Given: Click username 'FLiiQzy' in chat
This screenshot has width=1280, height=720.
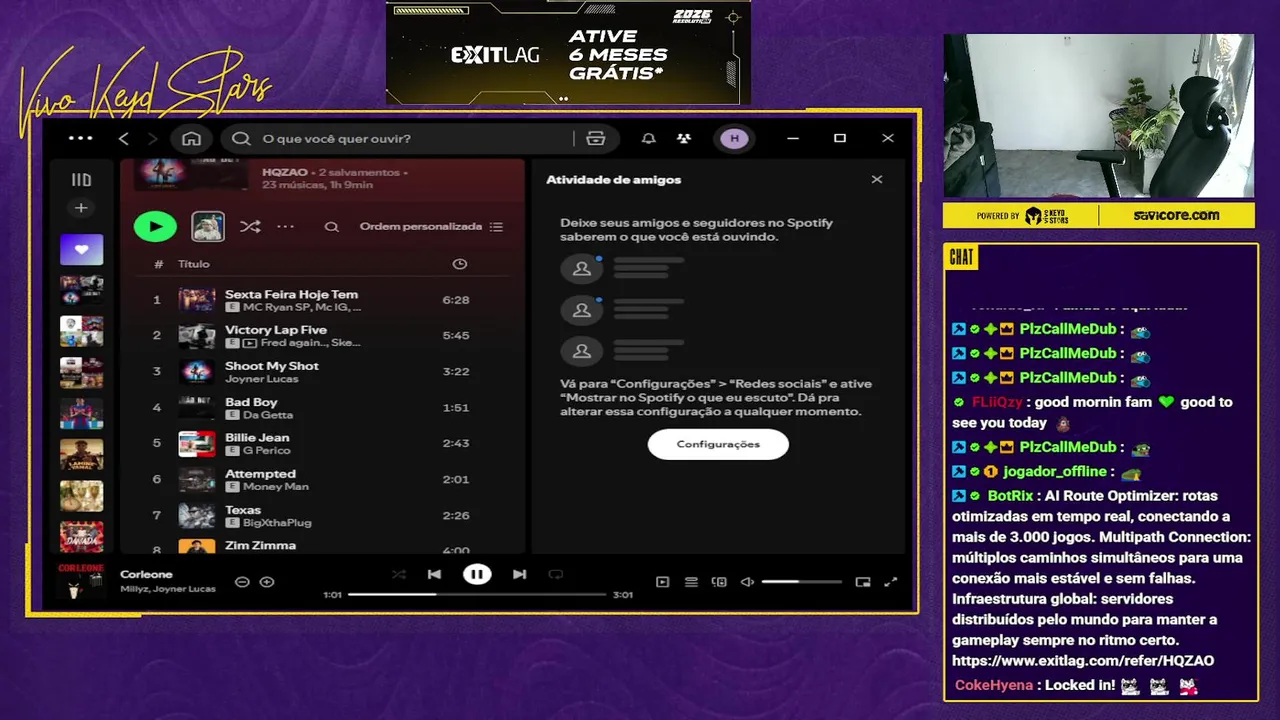Looking at the screenshot, I should [997, 402].
